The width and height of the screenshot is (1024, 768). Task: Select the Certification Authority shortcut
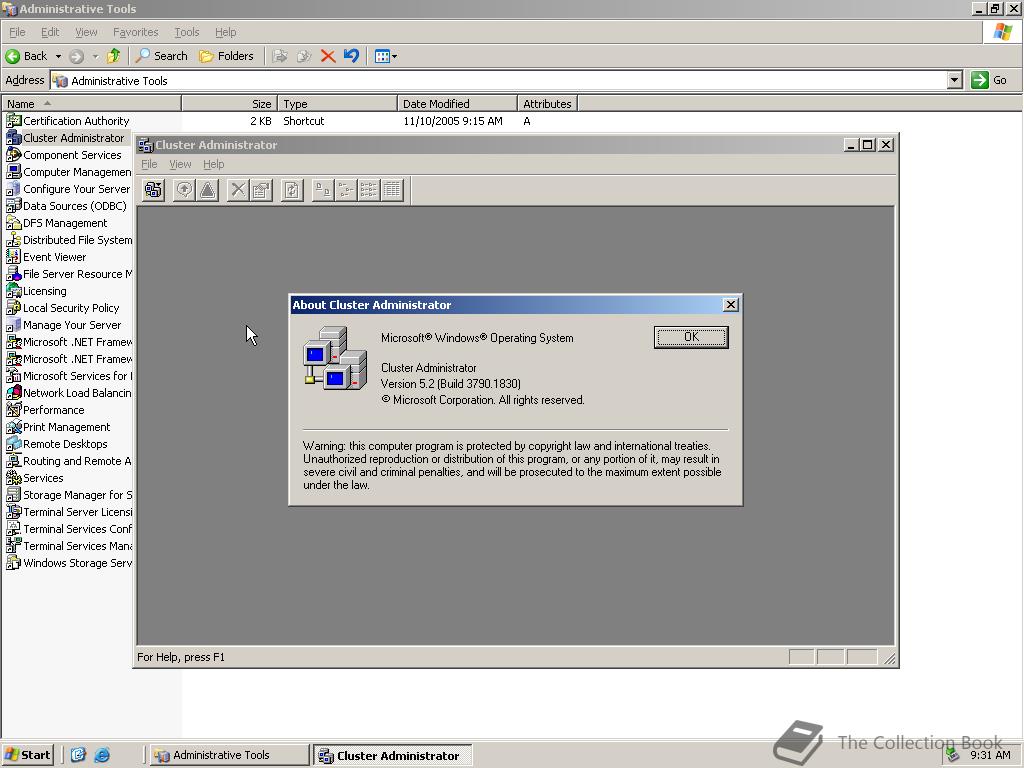(x=68, y=121)
